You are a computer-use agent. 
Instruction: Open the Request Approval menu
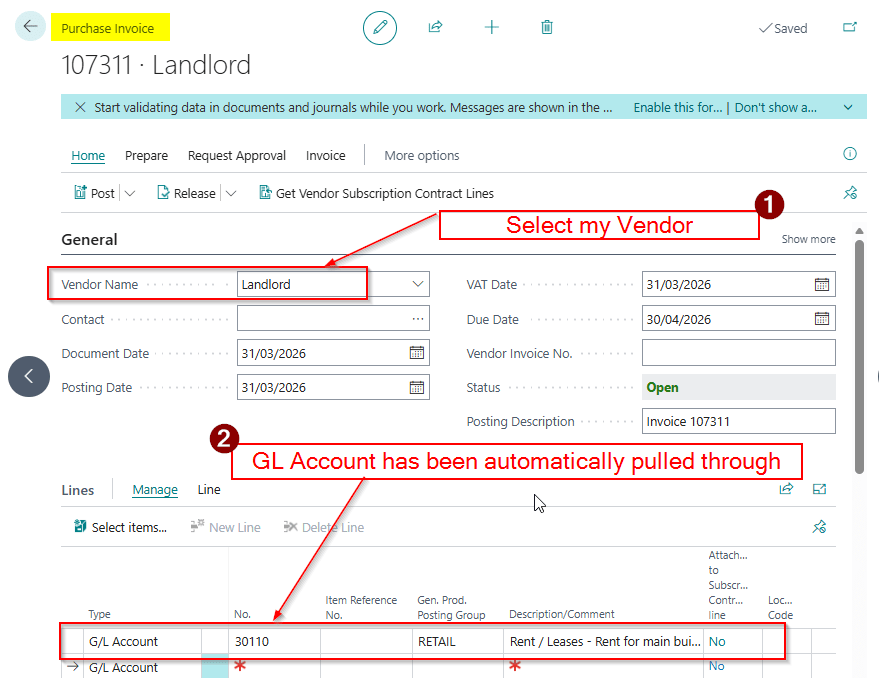[x=237, y=155]
